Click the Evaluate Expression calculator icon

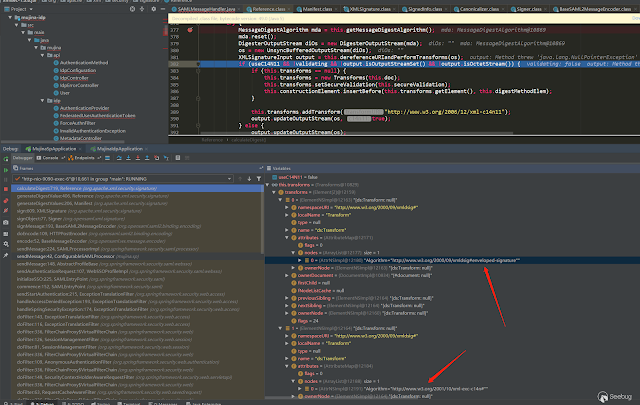pos(178,158)
